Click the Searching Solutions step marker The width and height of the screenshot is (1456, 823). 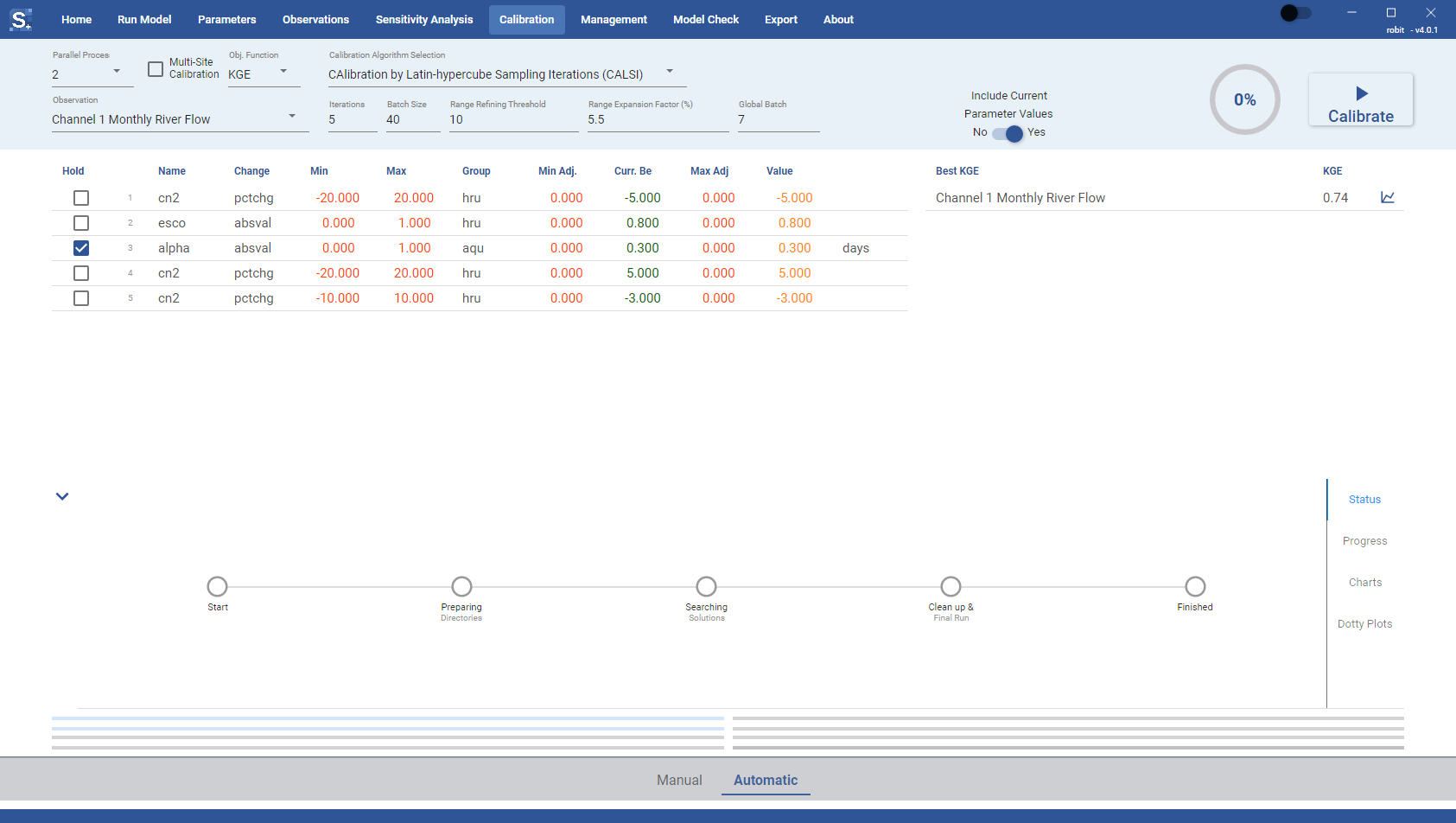[x=707, y=586]
